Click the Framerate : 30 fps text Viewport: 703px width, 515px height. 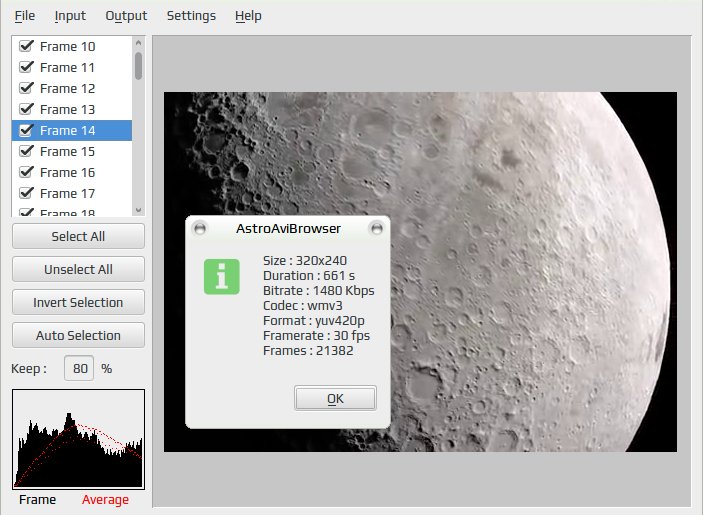(317, 335)
